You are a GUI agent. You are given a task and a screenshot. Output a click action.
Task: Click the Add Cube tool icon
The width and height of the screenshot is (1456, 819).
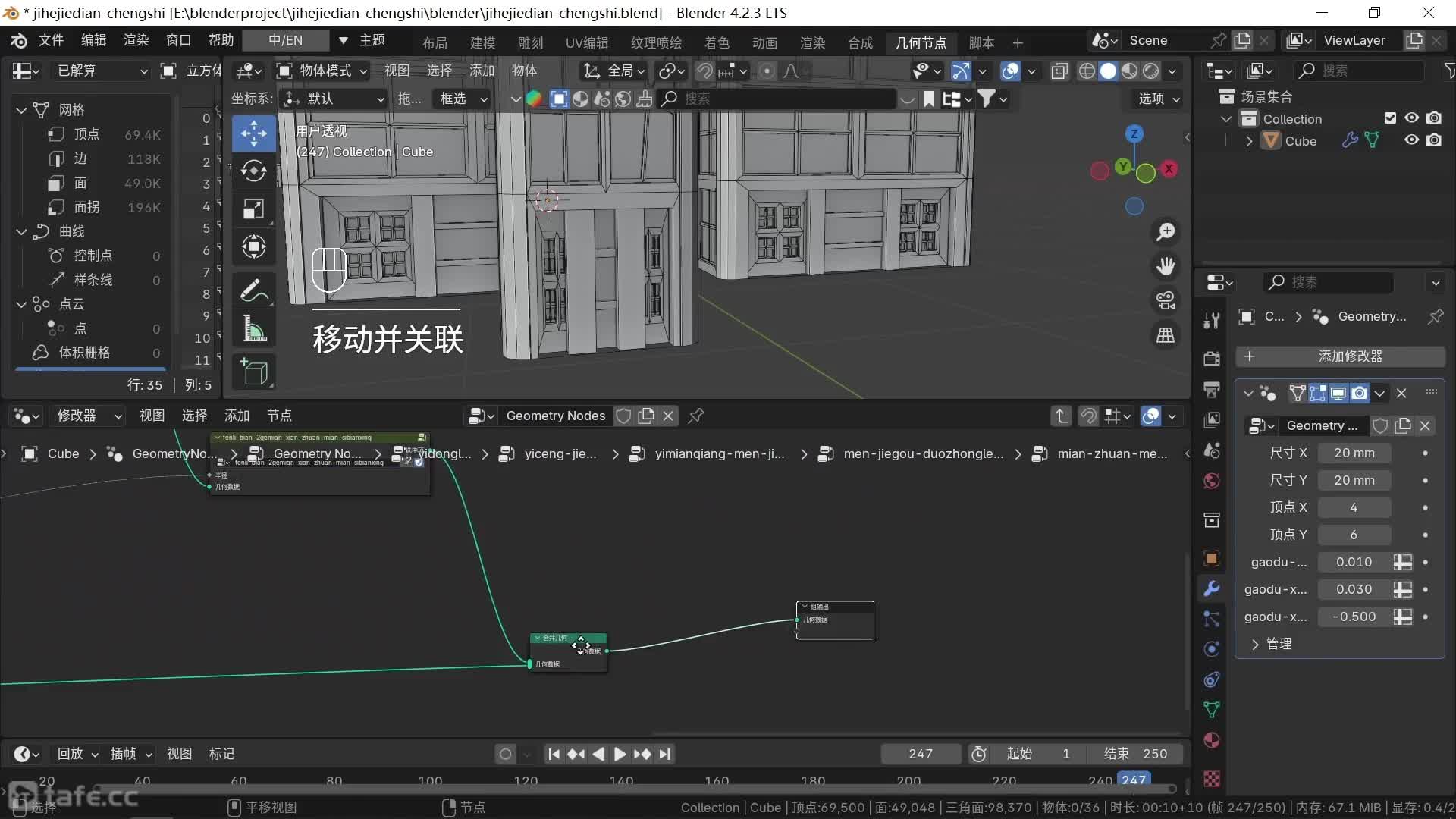click(253, 372)
